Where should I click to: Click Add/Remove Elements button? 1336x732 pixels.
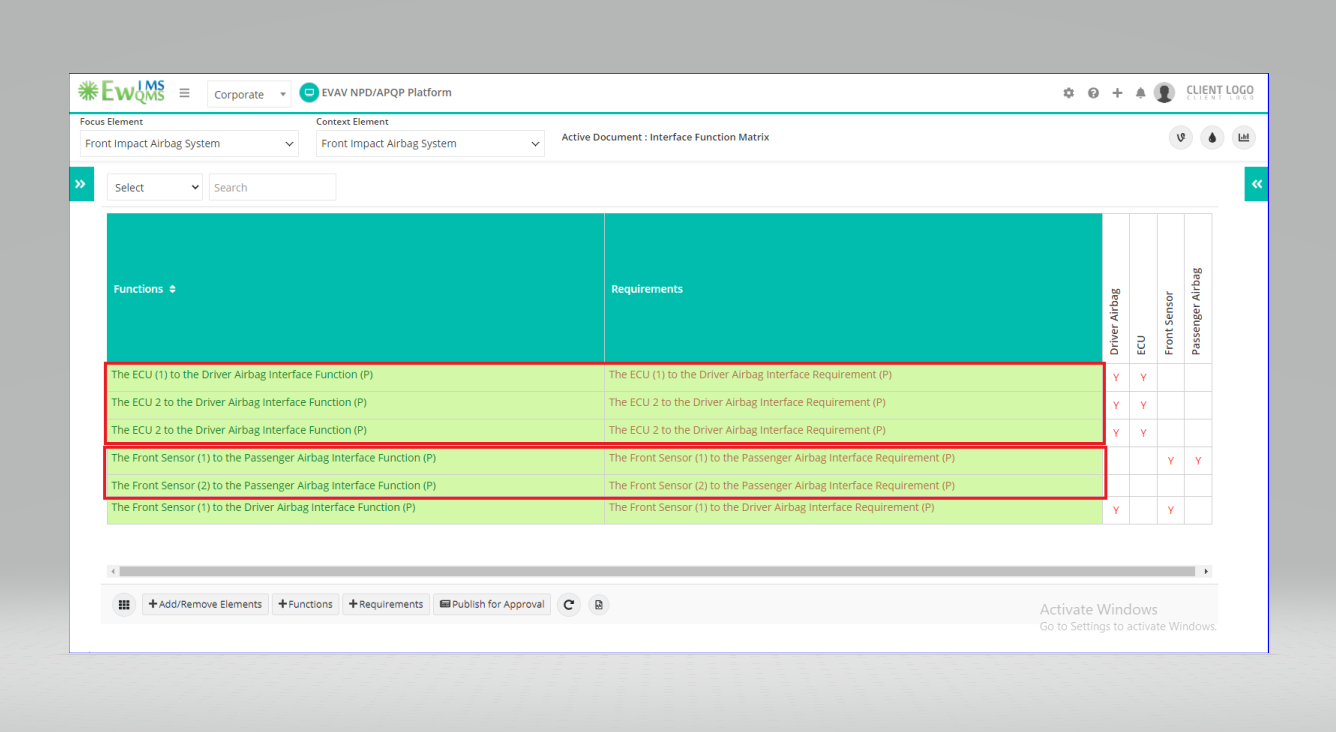(x=205, y=604)
